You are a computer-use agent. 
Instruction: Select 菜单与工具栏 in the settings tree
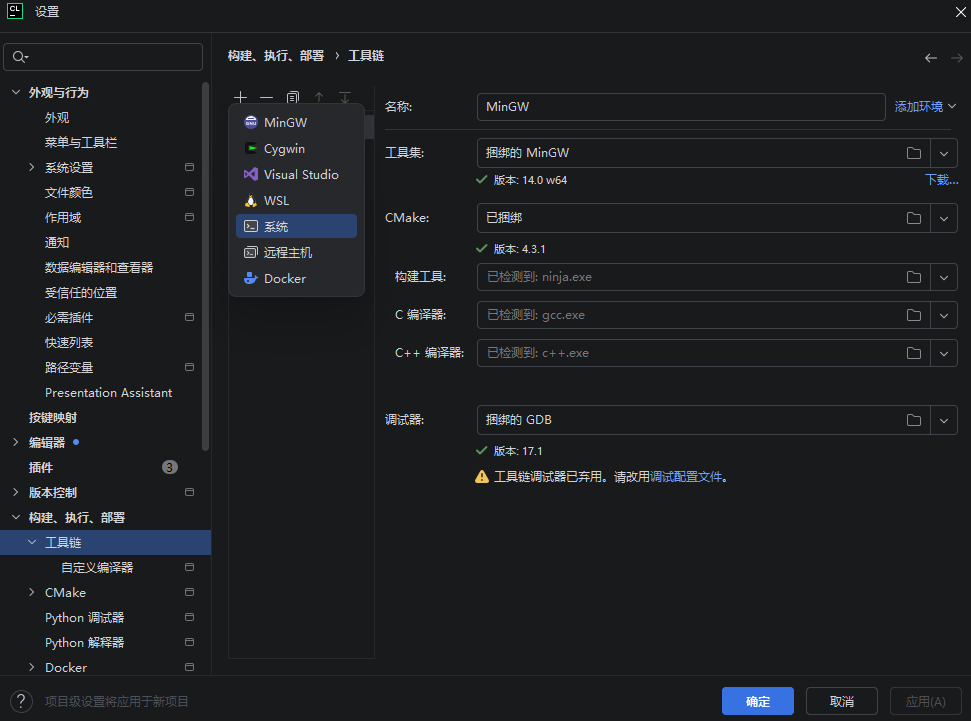pyautogui.click(x=81, y=142)
